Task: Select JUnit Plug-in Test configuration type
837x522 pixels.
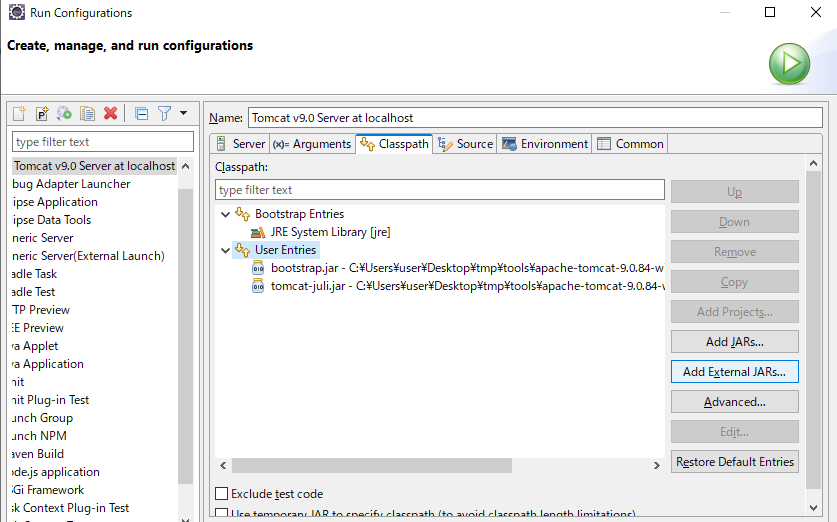Action: (x=50, y=400)
